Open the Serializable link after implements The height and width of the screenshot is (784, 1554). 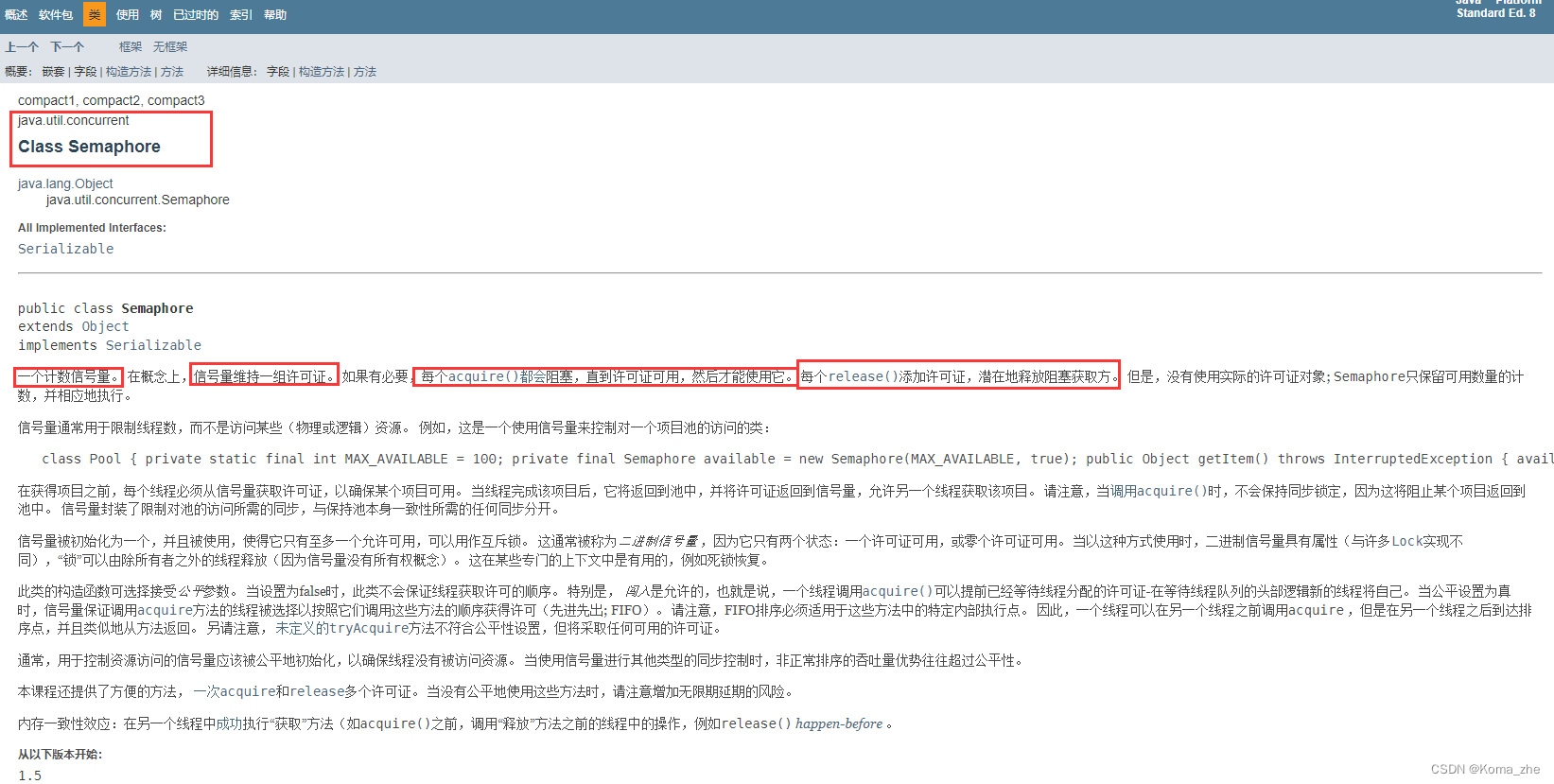click(x=153, y=345)
